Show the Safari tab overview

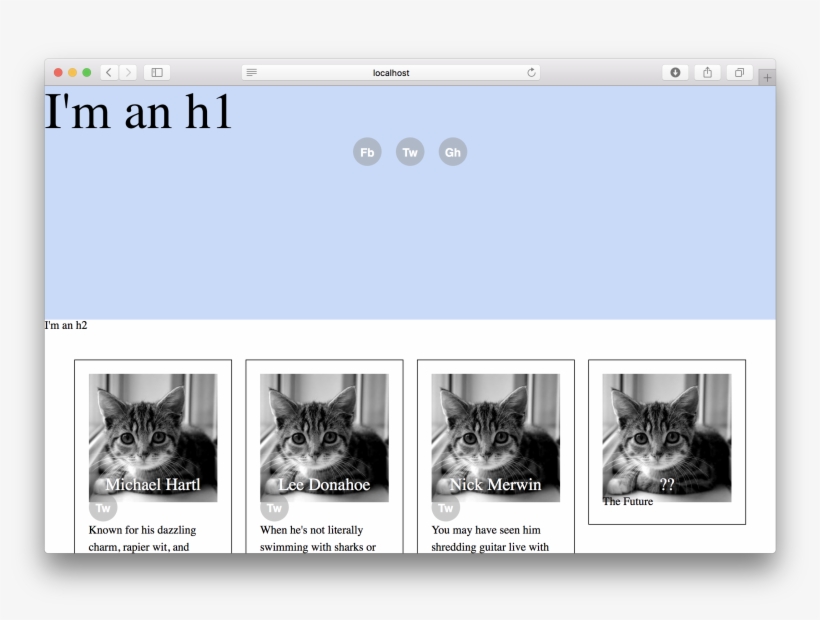[740, 72]
